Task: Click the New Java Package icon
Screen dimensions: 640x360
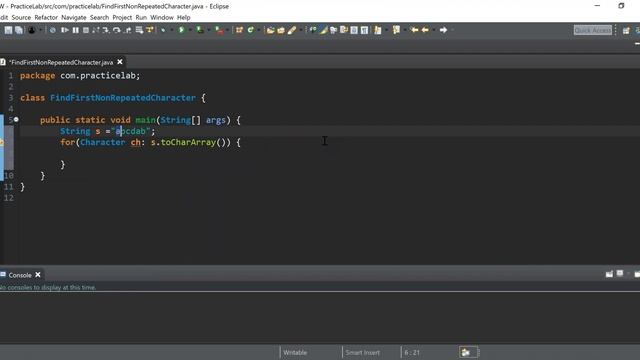Action: click(240, 30)
